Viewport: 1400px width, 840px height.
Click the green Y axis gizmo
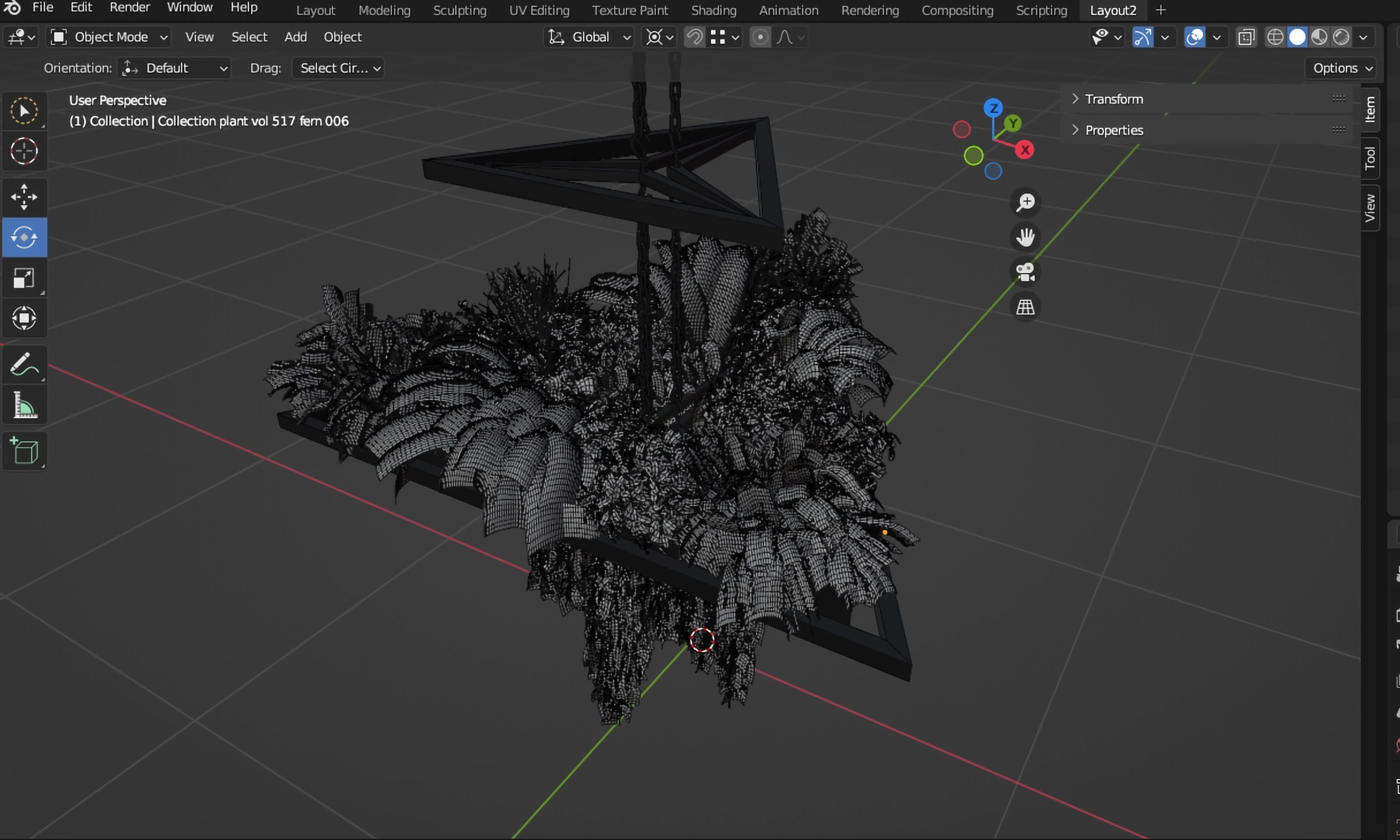click(x=1012, y=123)
